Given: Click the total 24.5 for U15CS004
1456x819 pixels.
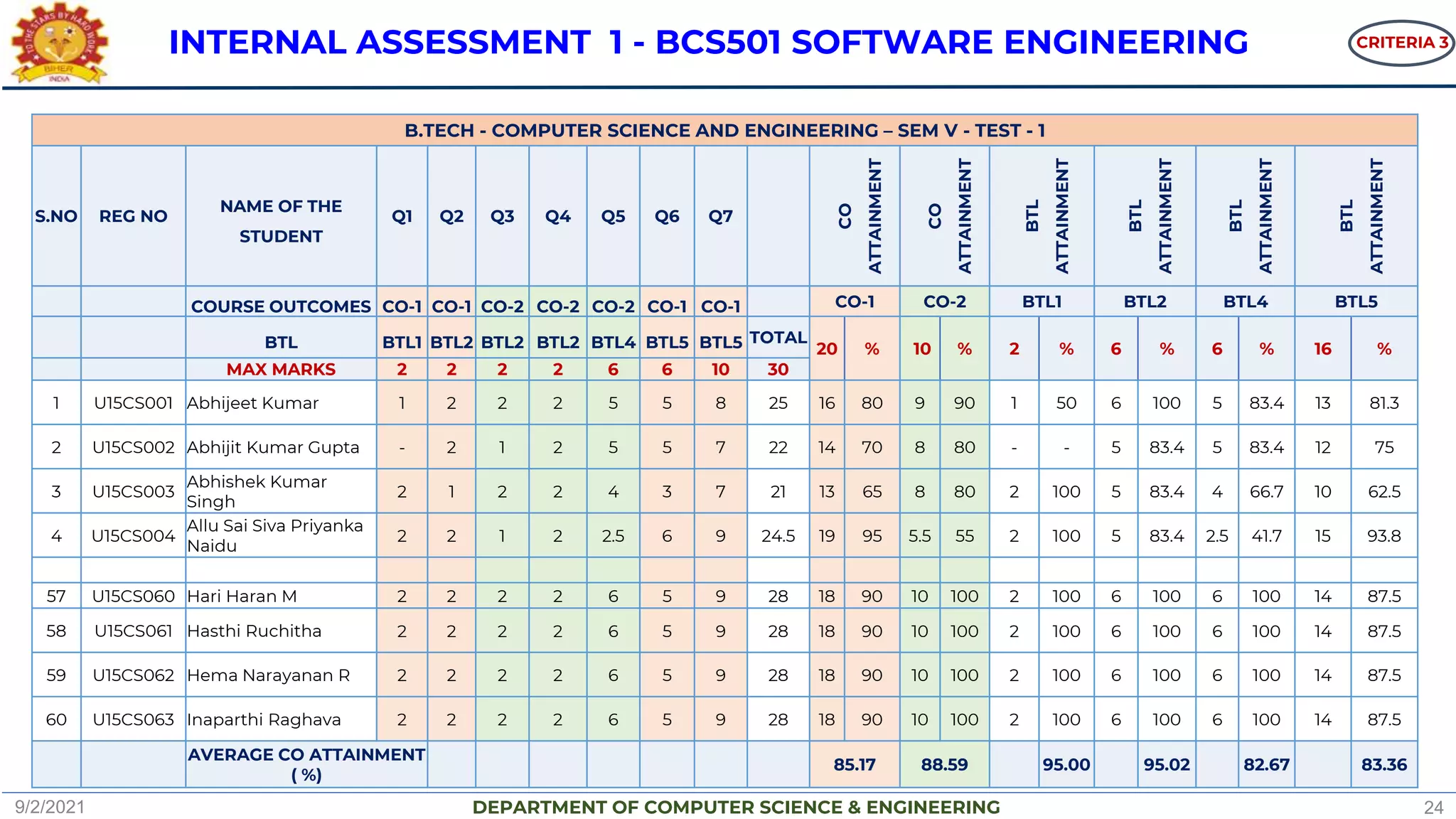Looking at the screenshot, I should tap(778, 536).
